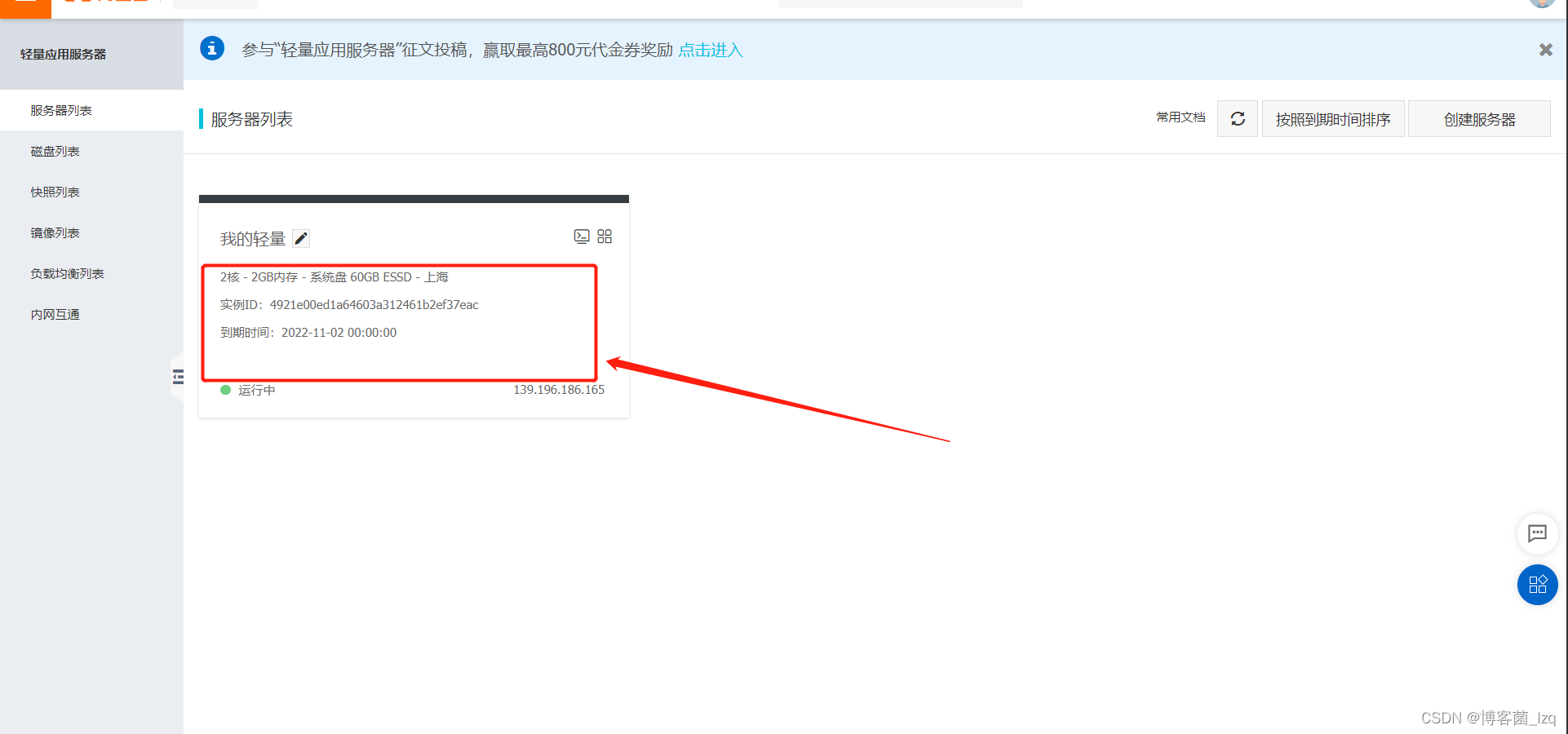Close the blue announcement banner
1568x734 pixels.
pos(1545,50)
